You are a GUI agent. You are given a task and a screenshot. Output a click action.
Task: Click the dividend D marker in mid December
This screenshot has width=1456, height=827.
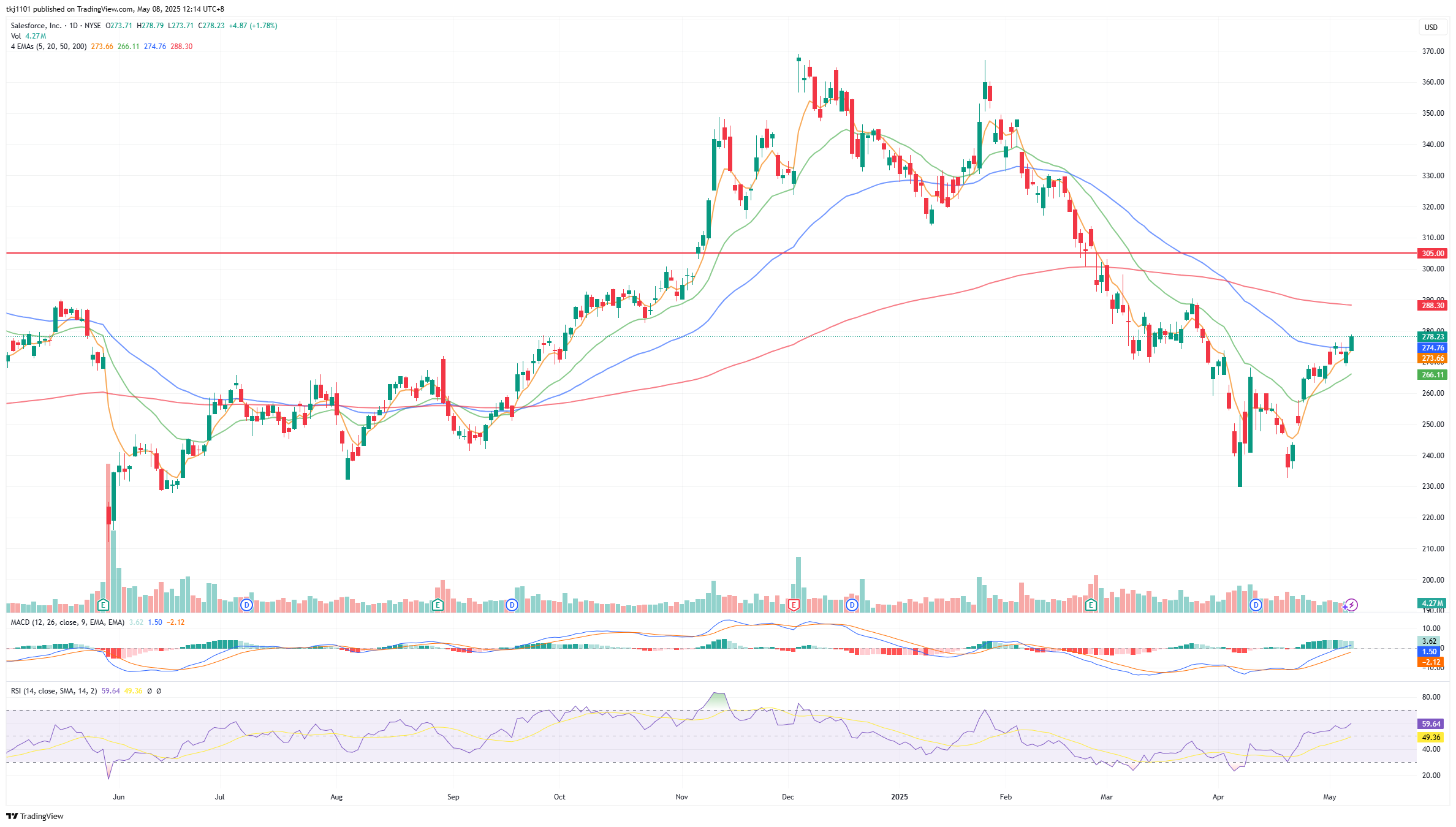click(x=852, y=605)
